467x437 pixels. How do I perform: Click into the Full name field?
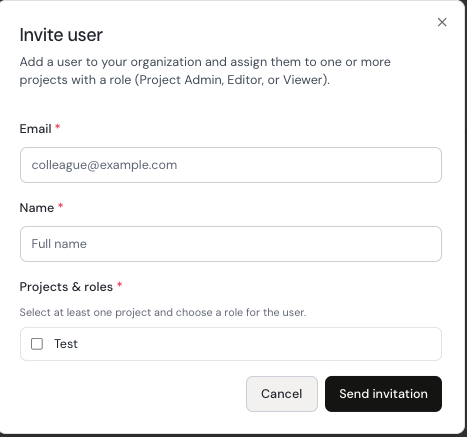point(231,244)
